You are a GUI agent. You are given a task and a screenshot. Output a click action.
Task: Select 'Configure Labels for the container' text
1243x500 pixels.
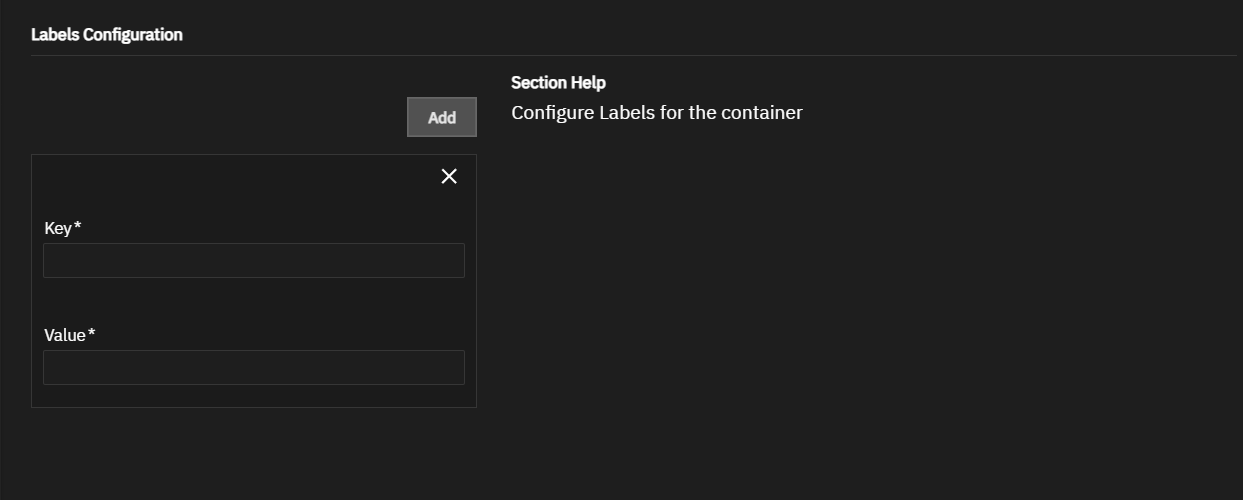pos(657,112)
